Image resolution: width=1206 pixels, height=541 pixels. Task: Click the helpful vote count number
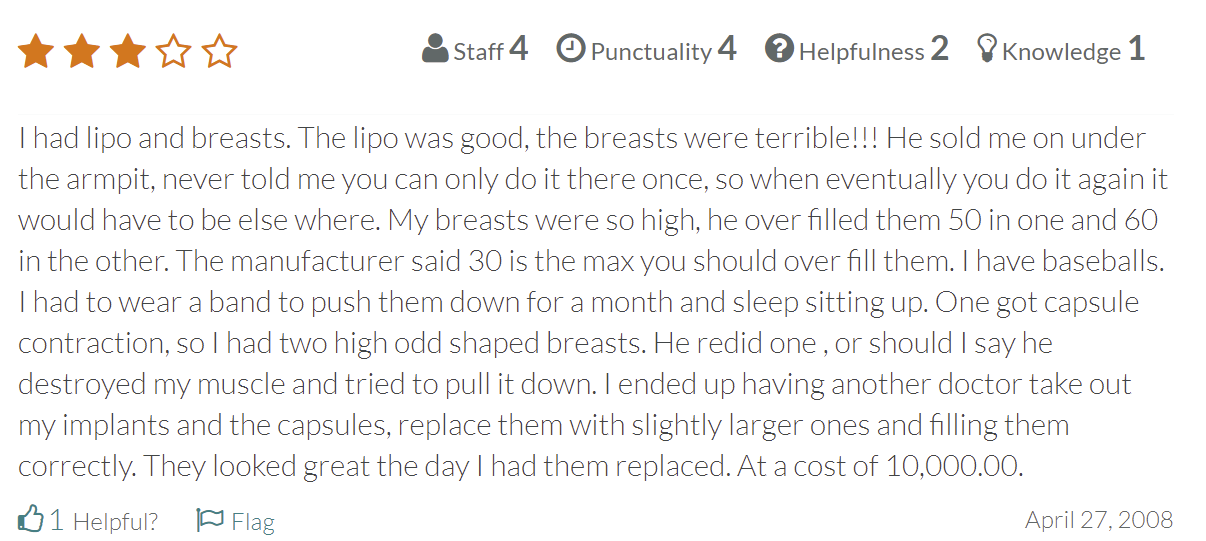click(x=57, y=520)
